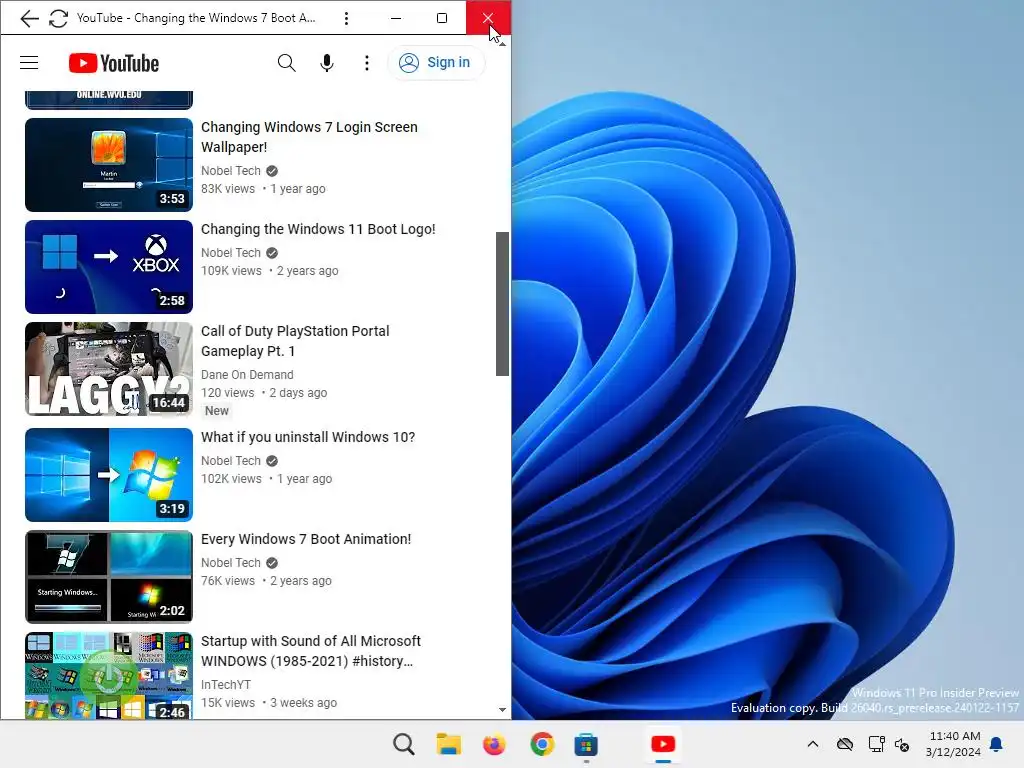Click the 3:19 duration badge
The height and width of the screenshot is (768, 1024).
click(x=172, y=508)
